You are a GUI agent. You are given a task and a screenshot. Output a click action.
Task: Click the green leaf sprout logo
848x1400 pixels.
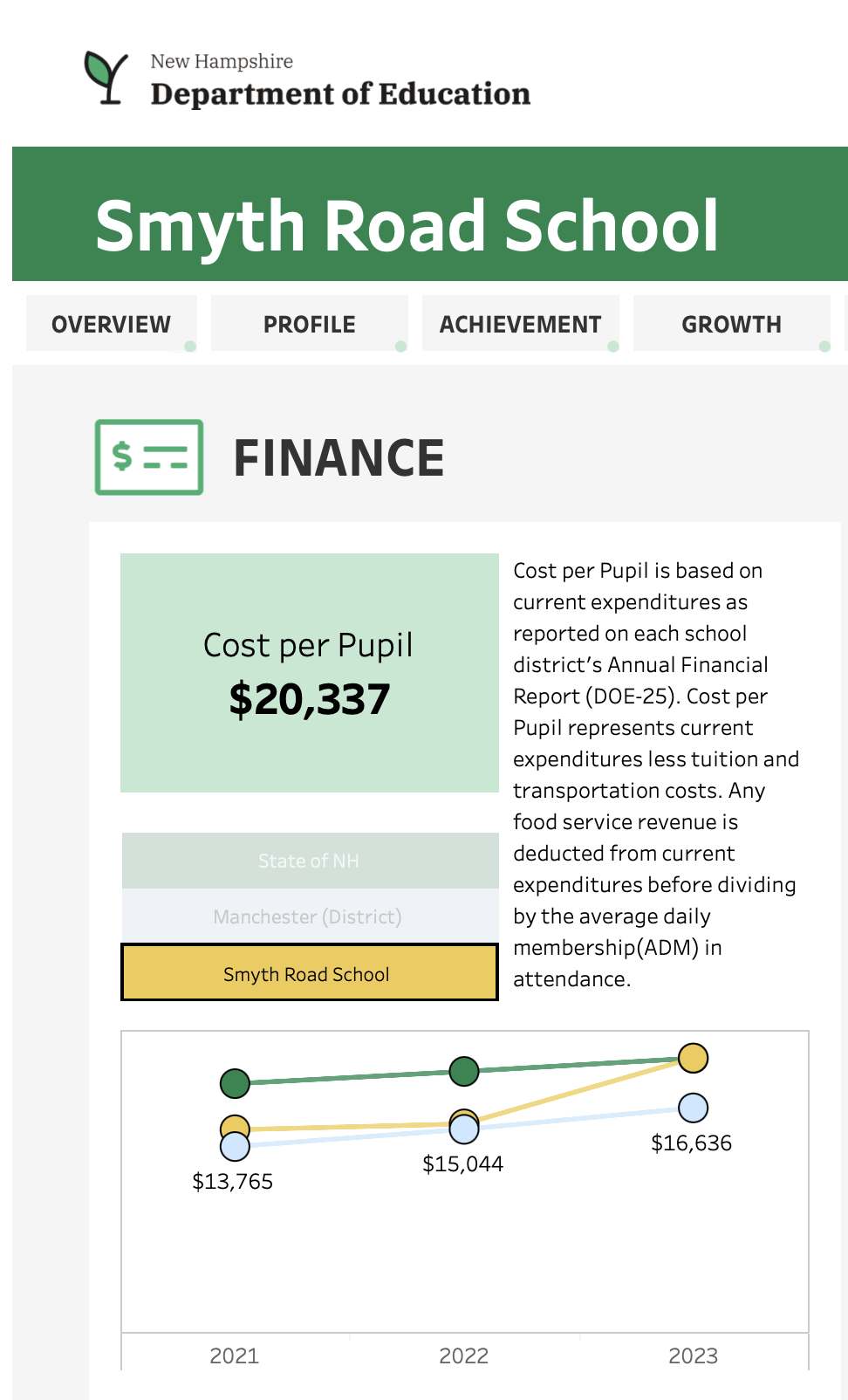click(x=106, y=77)
